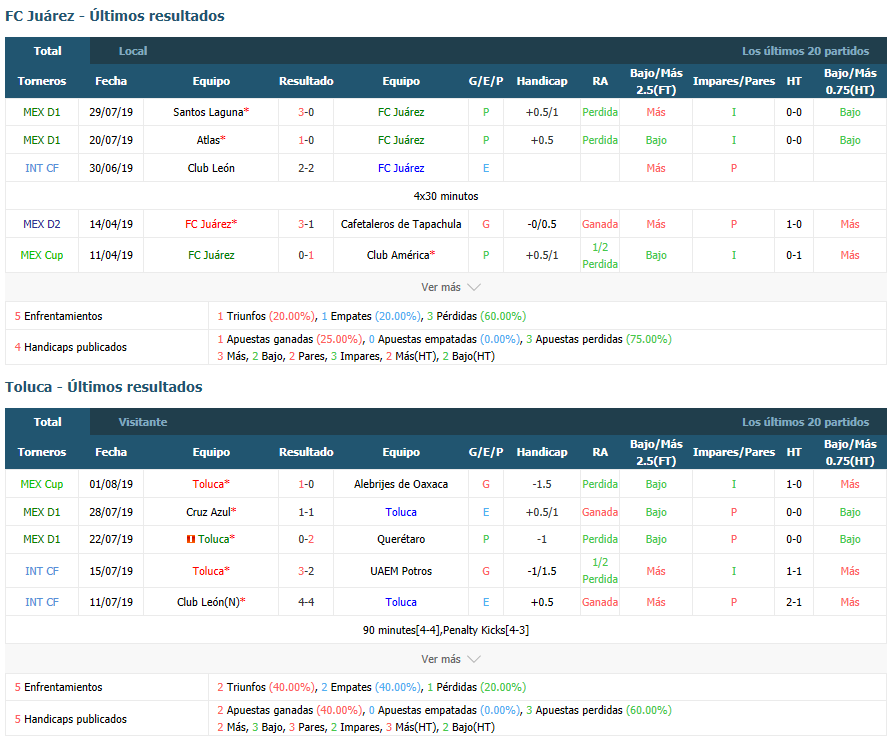Open the Querétaro team link
The width and height of the screenshot is (895, 742).
click(401, 539)
